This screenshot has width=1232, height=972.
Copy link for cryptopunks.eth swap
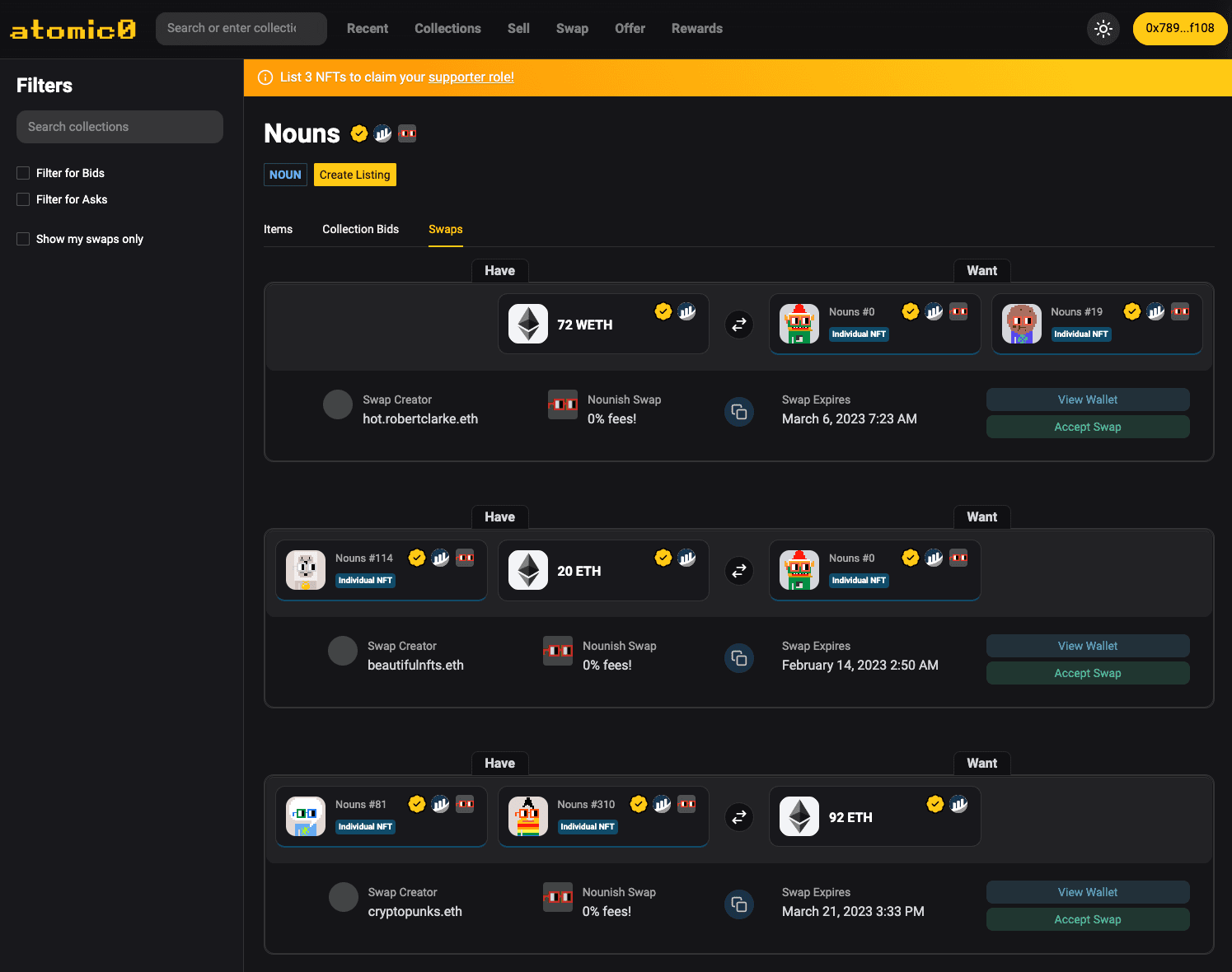pos(739,904)
